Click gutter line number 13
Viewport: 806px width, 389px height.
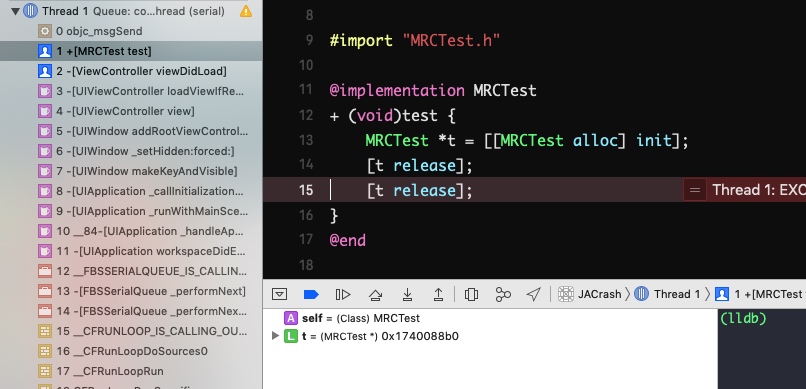306,140
